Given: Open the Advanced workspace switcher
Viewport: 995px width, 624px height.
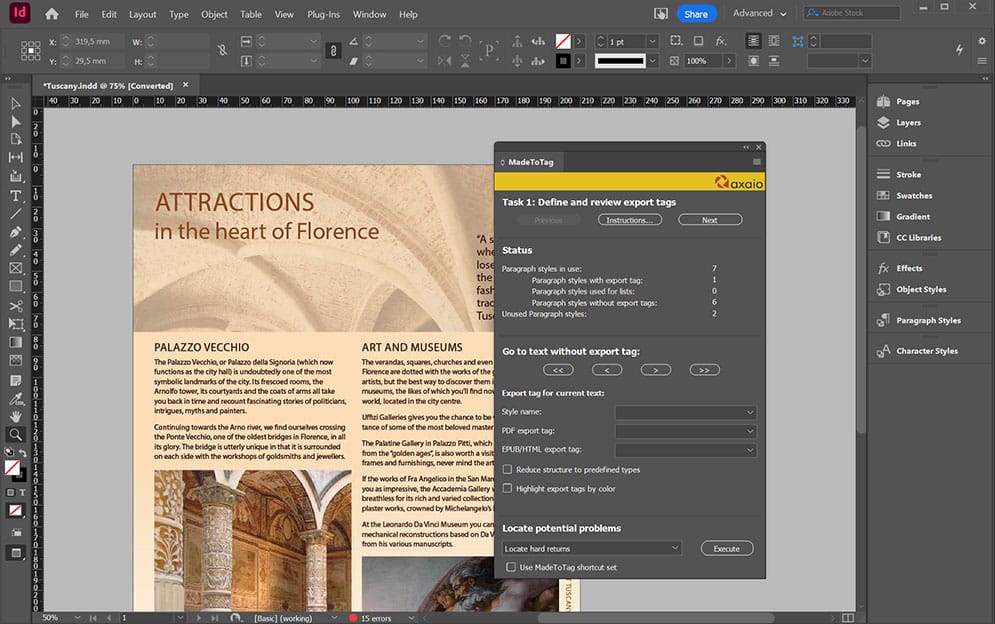Looking at the screenshot, I should 759,13.
